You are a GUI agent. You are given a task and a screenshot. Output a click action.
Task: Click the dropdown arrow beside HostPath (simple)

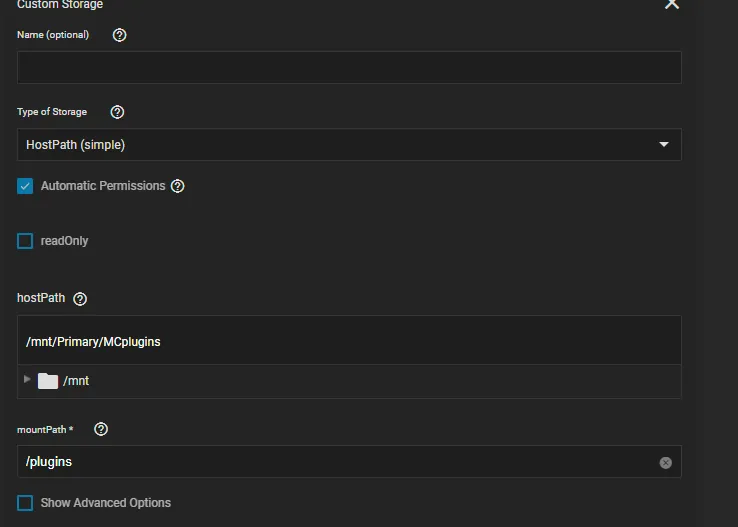[x=664, y=145]
